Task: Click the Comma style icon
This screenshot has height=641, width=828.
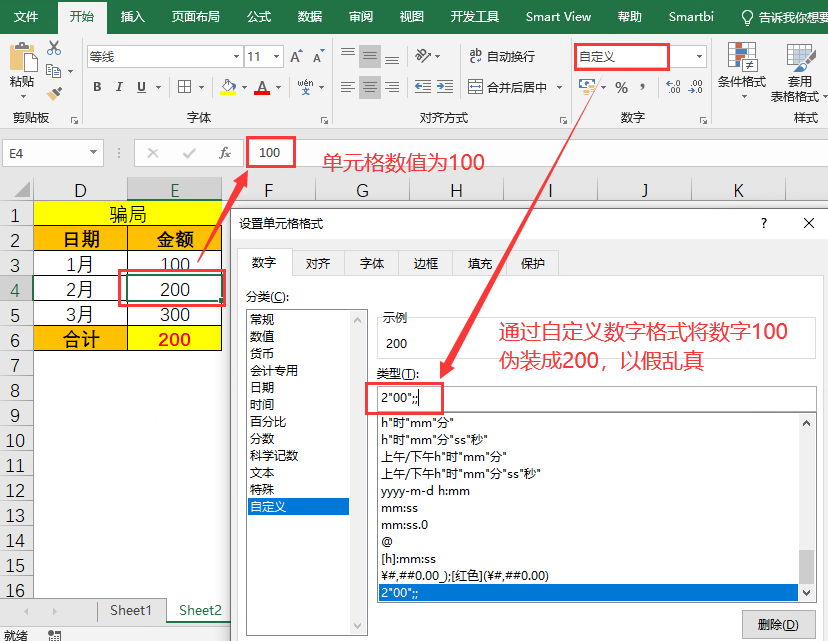Action: click(x=643, y=85)
